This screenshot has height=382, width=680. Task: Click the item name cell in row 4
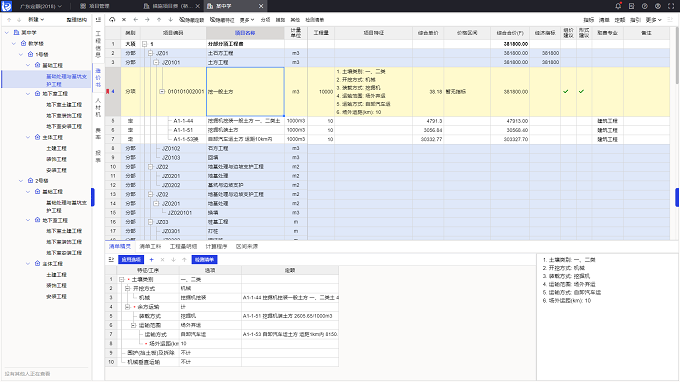(245, 91)
